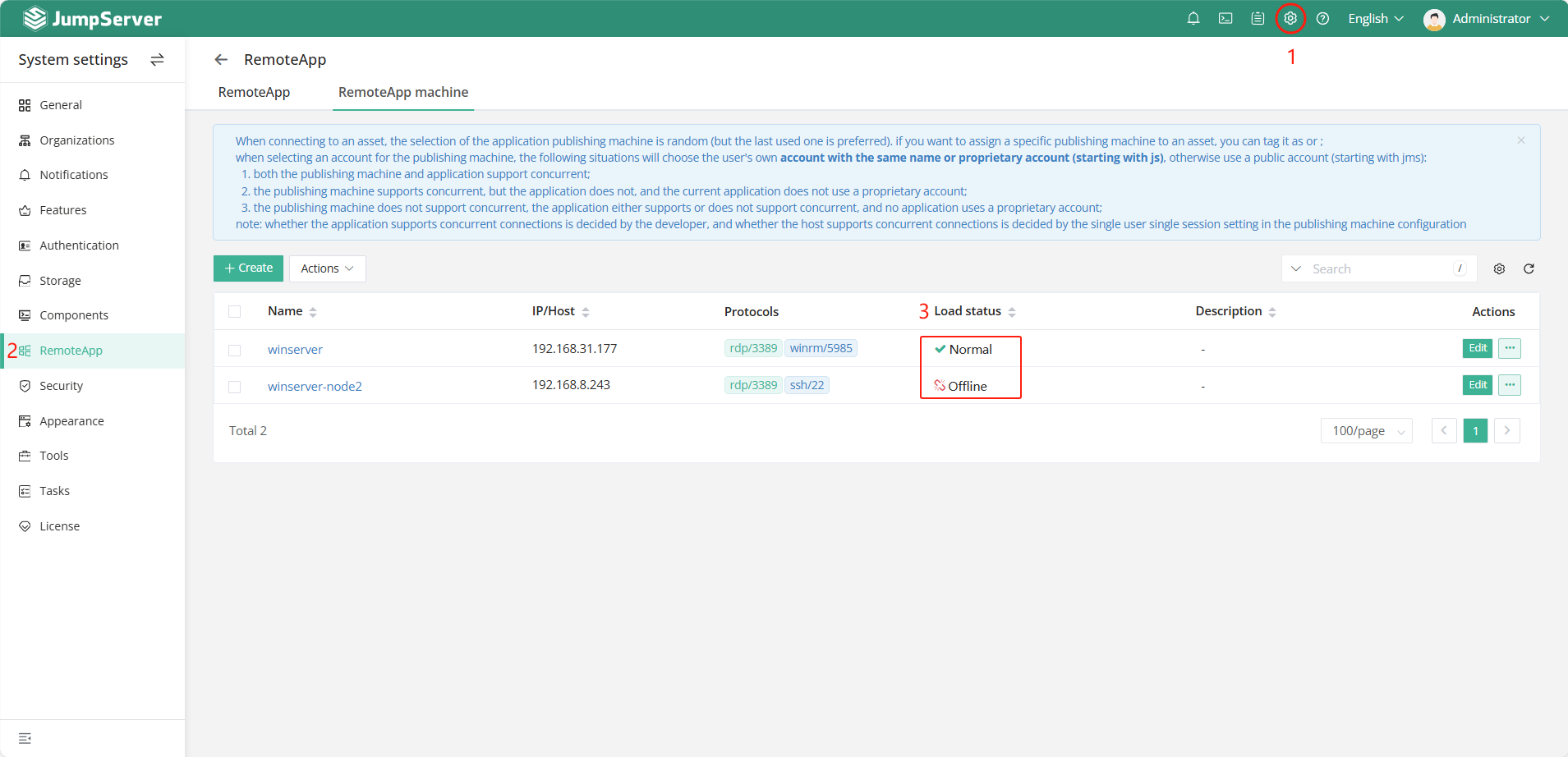Screen dimensions: 1568x757
Task: Focus the Search input field
Action: (x=1380, y=268)
